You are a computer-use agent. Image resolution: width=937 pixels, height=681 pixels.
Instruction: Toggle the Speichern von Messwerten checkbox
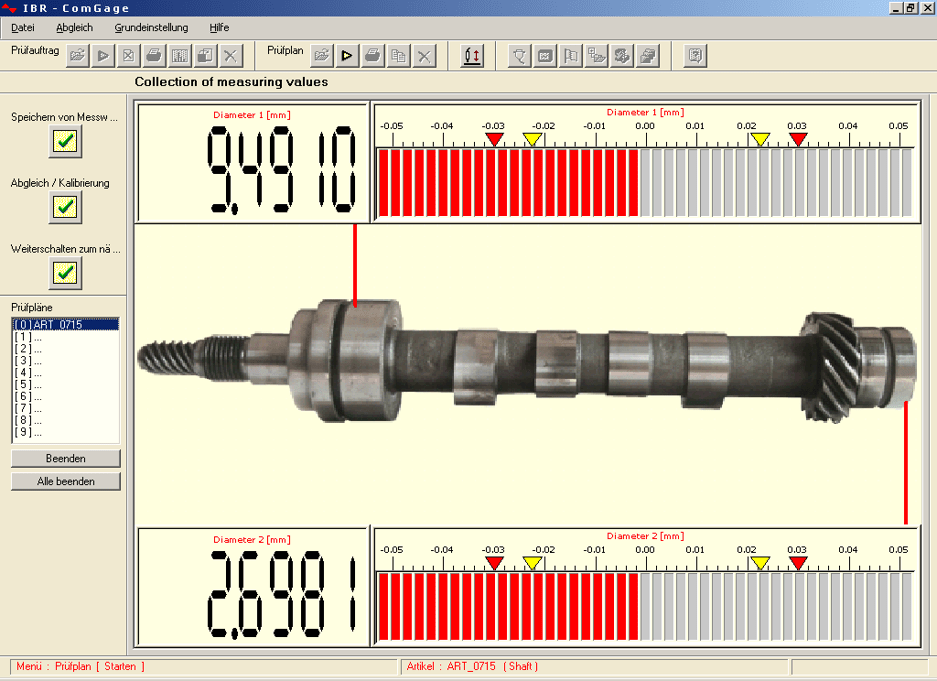(65, 142)
